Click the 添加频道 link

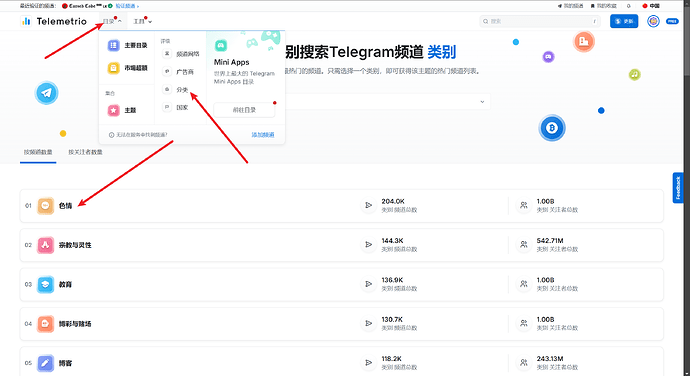point(263,135)
